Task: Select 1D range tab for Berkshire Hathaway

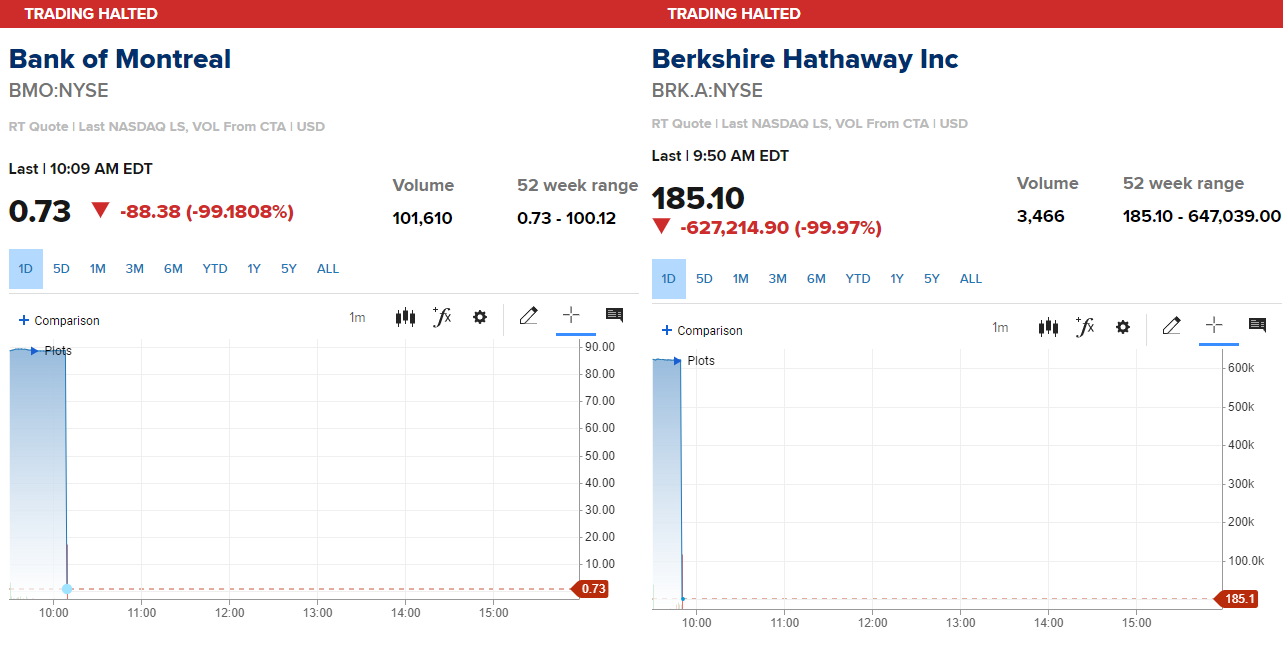Action: tap(669, 279)
